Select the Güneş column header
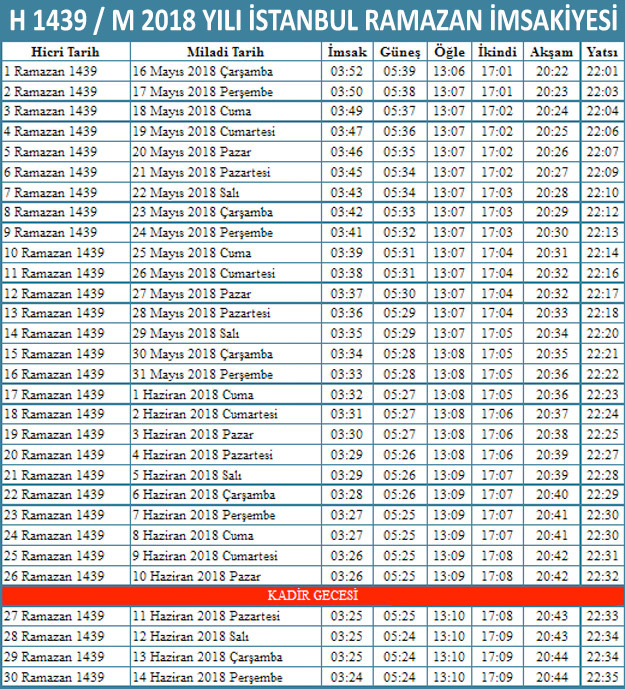The width and height of the screenshot is (625, 689). point(400,52)
